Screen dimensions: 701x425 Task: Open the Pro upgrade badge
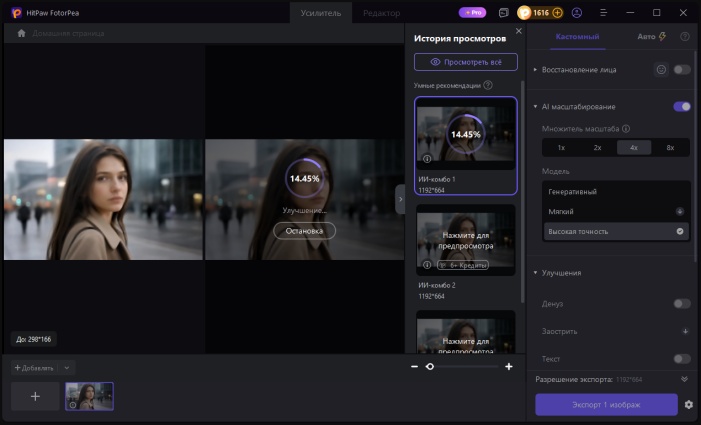point(472,13)
